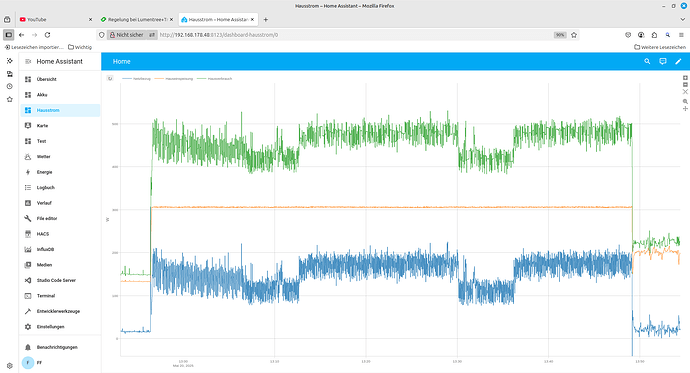Click the 90% zoom level badge
The image size is (690, 373).
coord(560,35)
